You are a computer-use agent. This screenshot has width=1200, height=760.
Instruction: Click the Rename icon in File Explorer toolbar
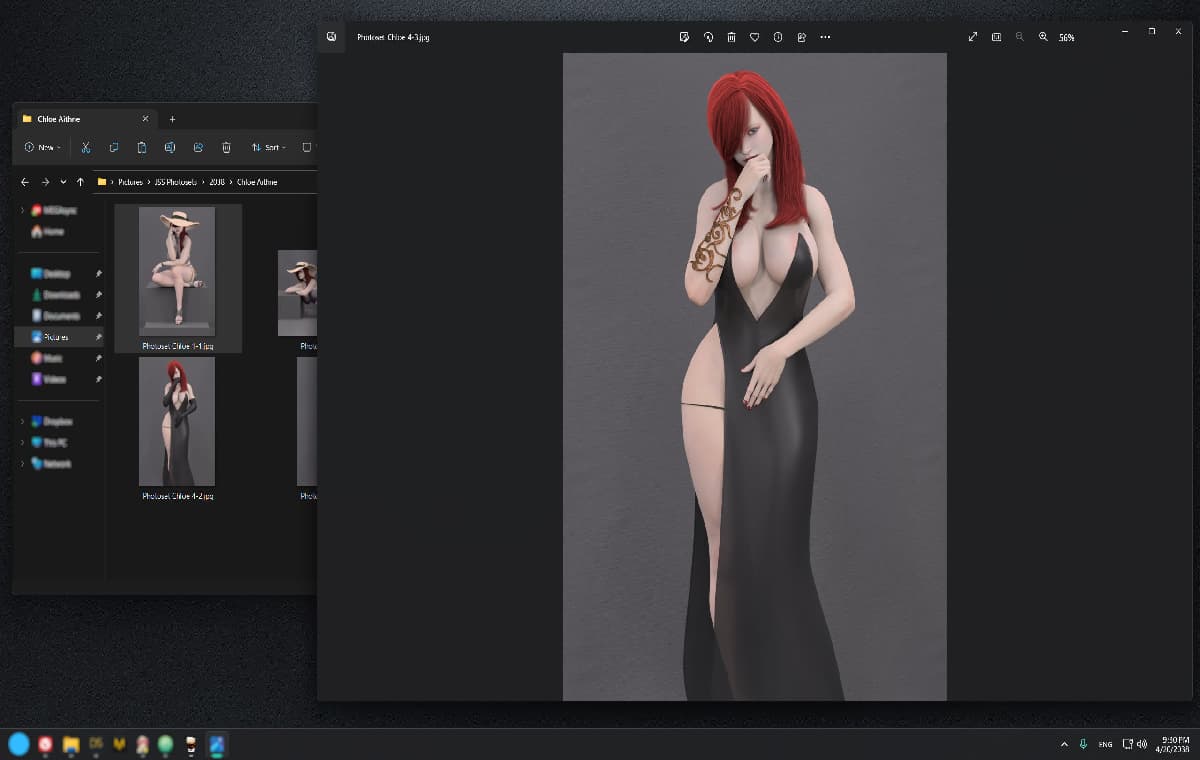click(170, 147)
